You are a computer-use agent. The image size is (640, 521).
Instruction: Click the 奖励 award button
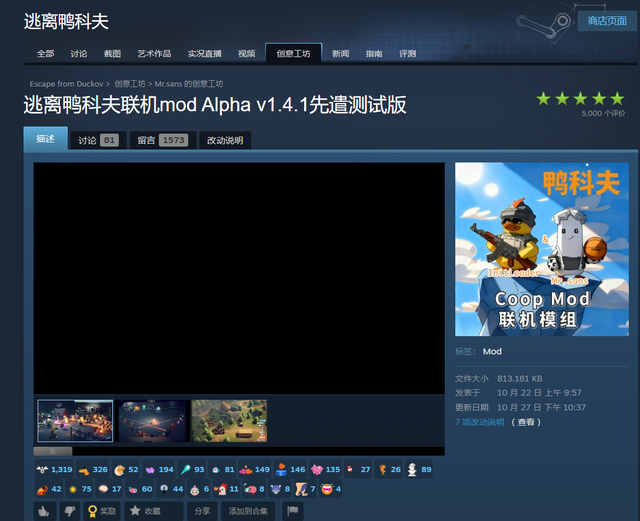[x=102, y=511]
